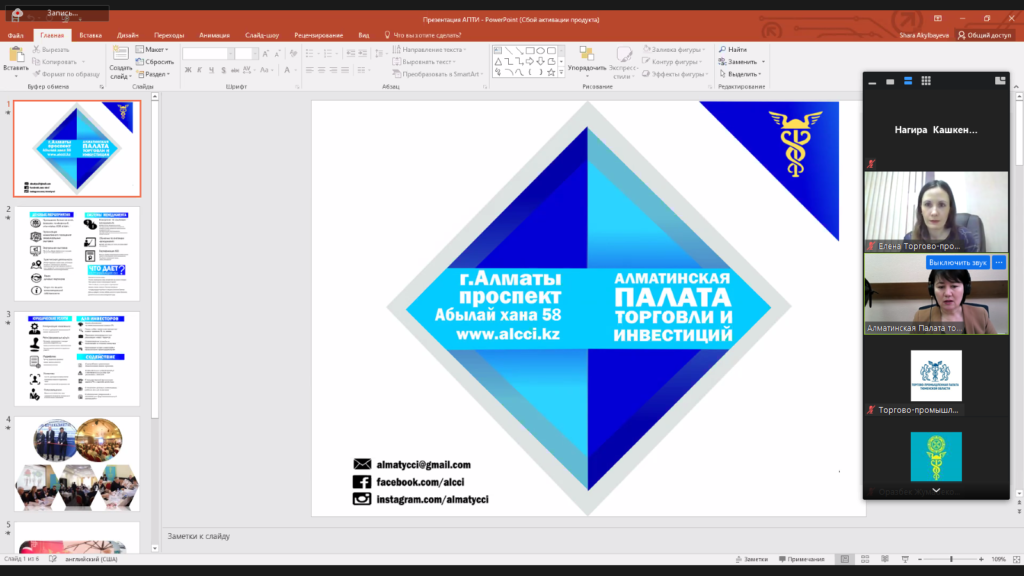
Task: Click Выключить звук mute button
Action: point(957,263)
